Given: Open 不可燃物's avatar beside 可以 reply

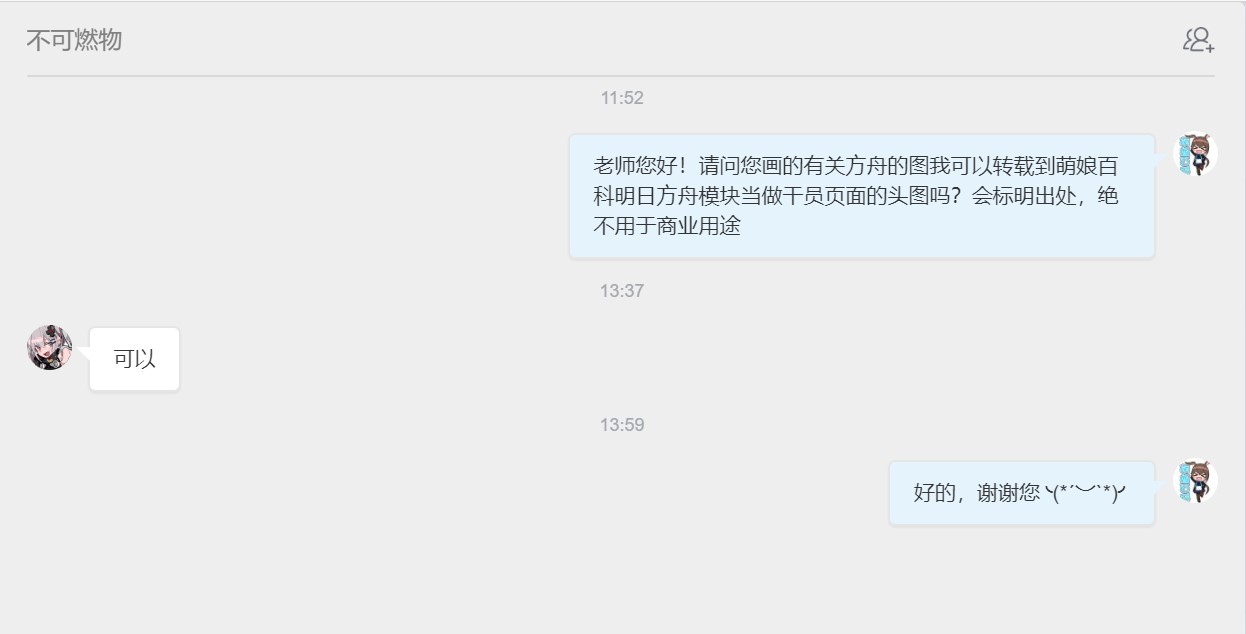Looking at the screenshot, I should 49,348.
